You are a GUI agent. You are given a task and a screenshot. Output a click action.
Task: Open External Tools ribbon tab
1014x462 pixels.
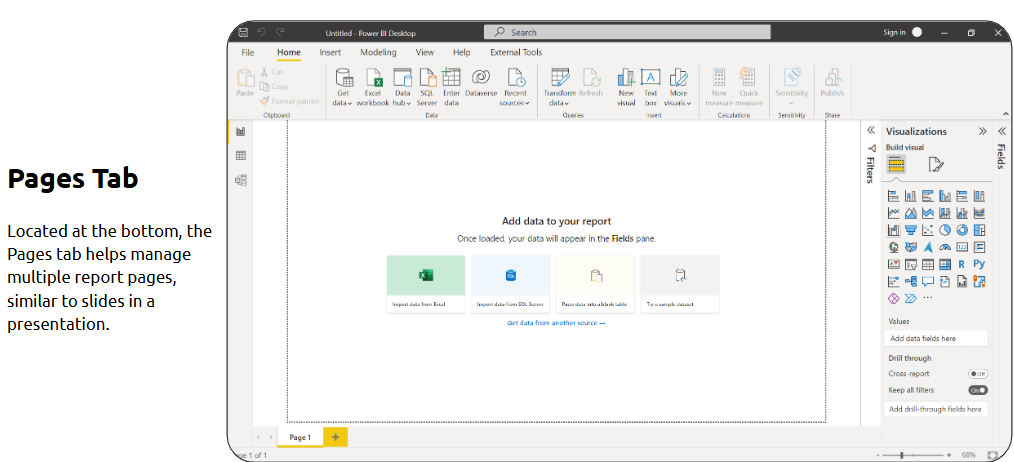click(x=516, y=52)
